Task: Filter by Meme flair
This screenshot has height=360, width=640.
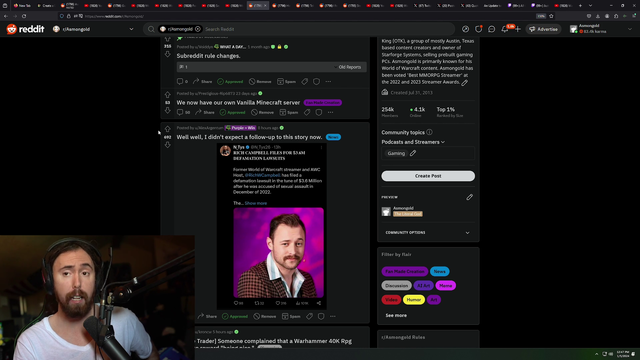Action: [445, 286]
